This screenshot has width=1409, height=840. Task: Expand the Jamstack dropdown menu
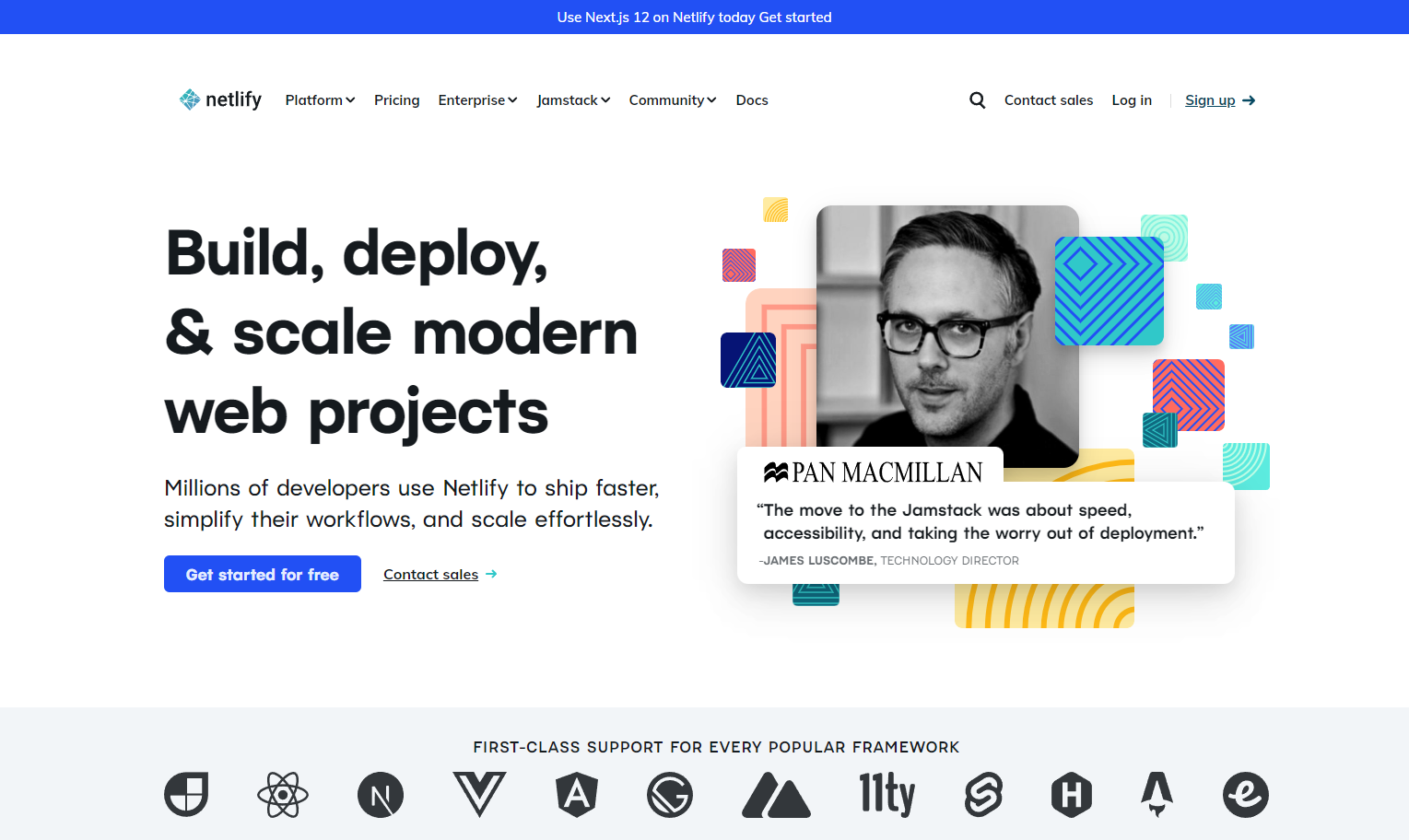click(573, 99)
